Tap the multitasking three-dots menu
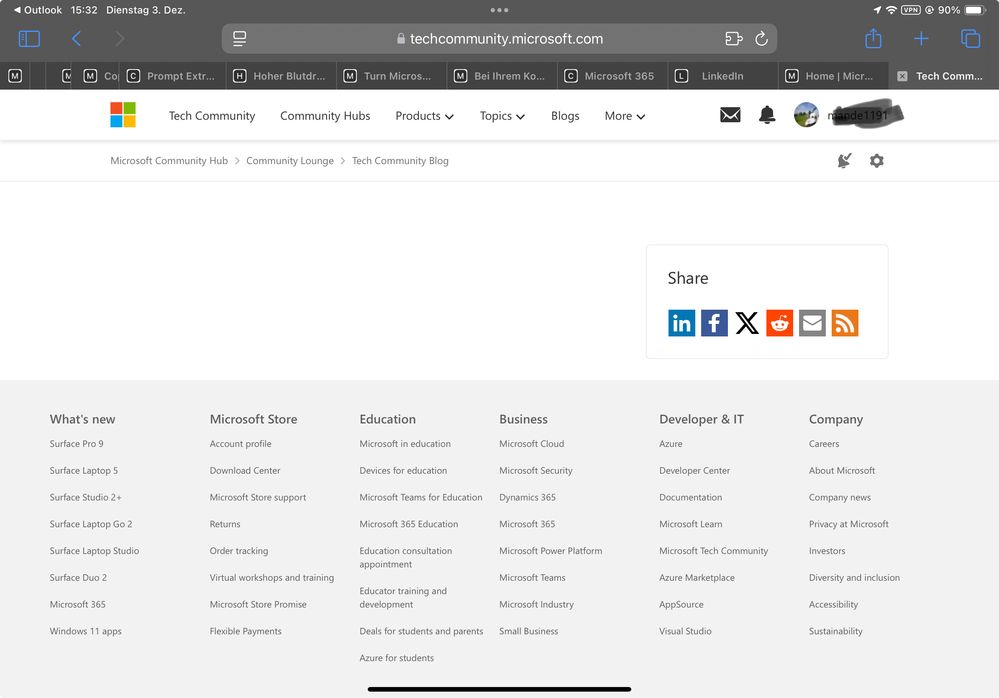Image resolution: width=999 pixels, height=698 pixels. pyautogui.click(x=500, y=10)
